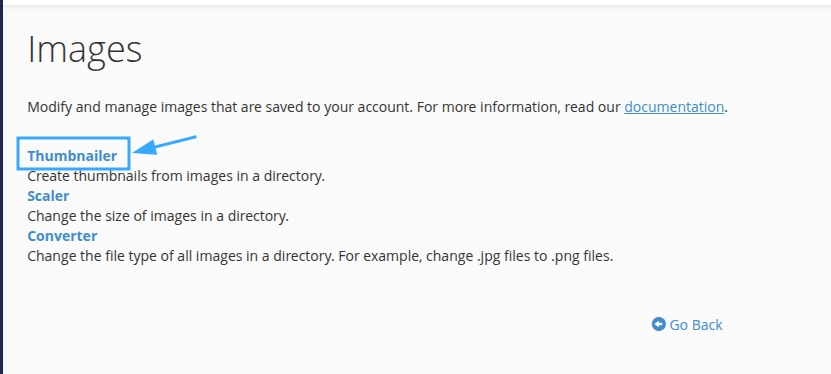Click the word 'directory' in Thumbnailer description
This screenshot has width=831, height=374.
pos(293,176)
